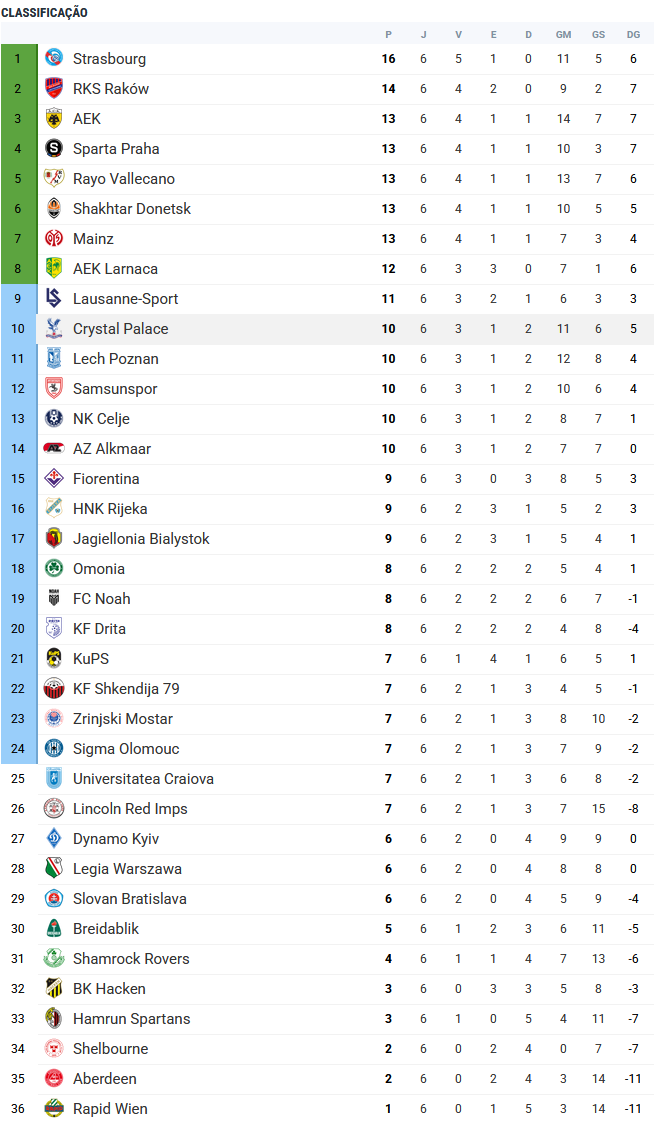Click the AZ Alkmaar club logo
Viewport: 654px width, 1124px height.
54,449
